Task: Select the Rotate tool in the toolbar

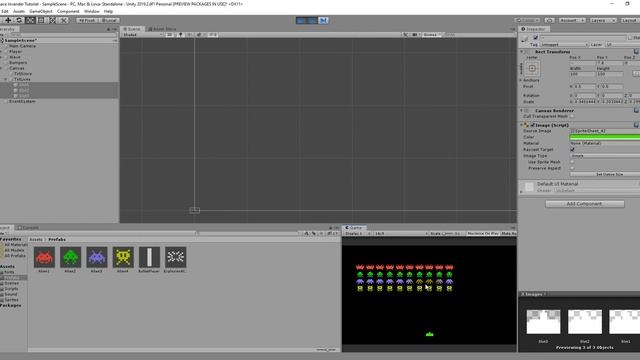Action: (19, 20)
